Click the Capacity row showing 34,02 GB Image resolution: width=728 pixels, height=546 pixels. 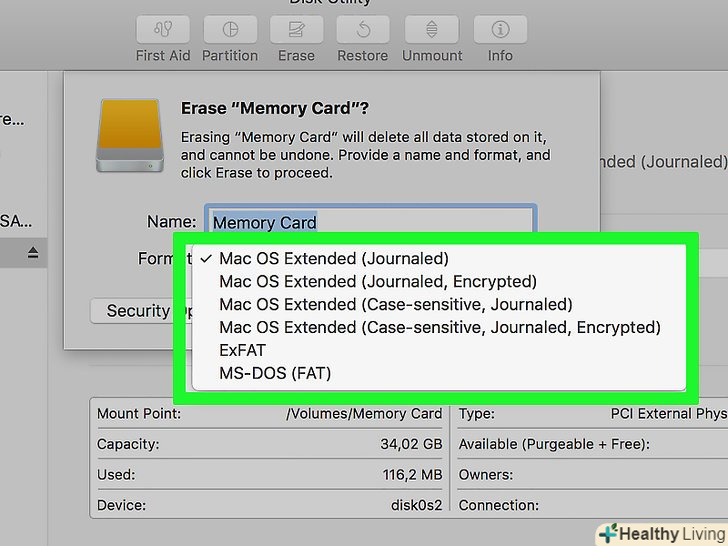pos(270,444)
